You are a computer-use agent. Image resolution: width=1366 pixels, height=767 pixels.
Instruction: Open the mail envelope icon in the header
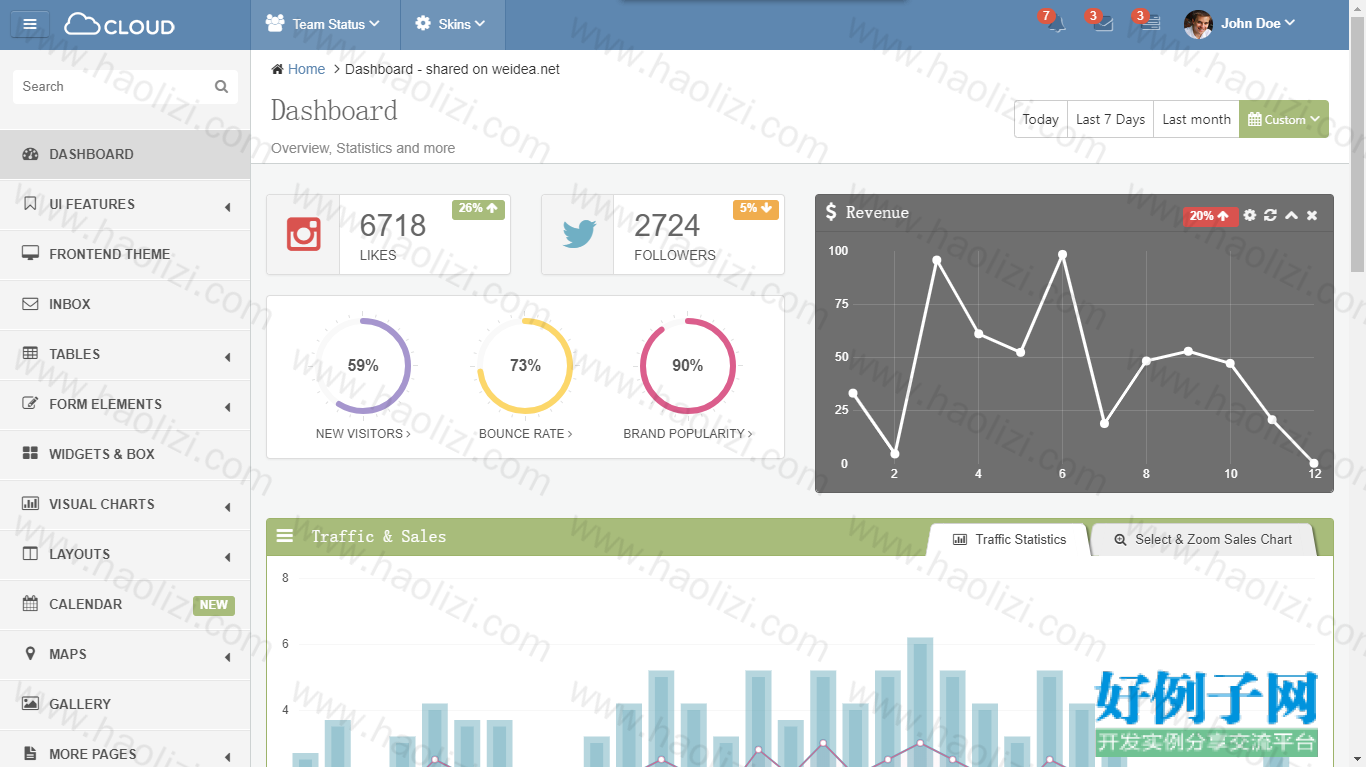1104,24
